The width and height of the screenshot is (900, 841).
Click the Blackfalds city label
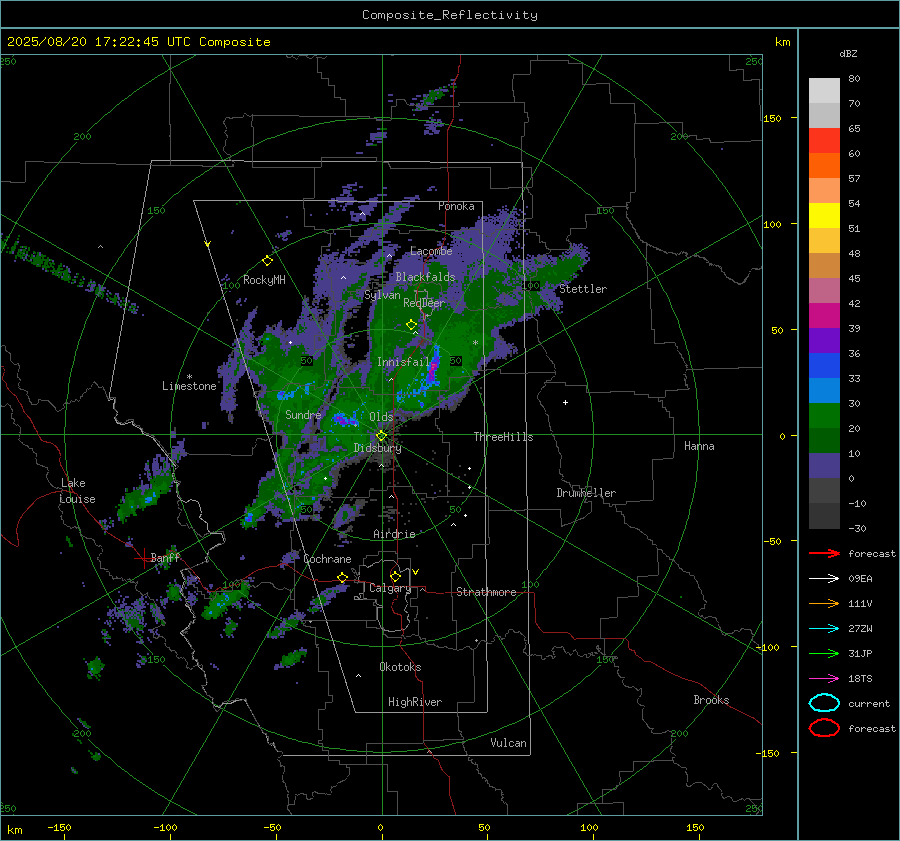coord(425,277)
